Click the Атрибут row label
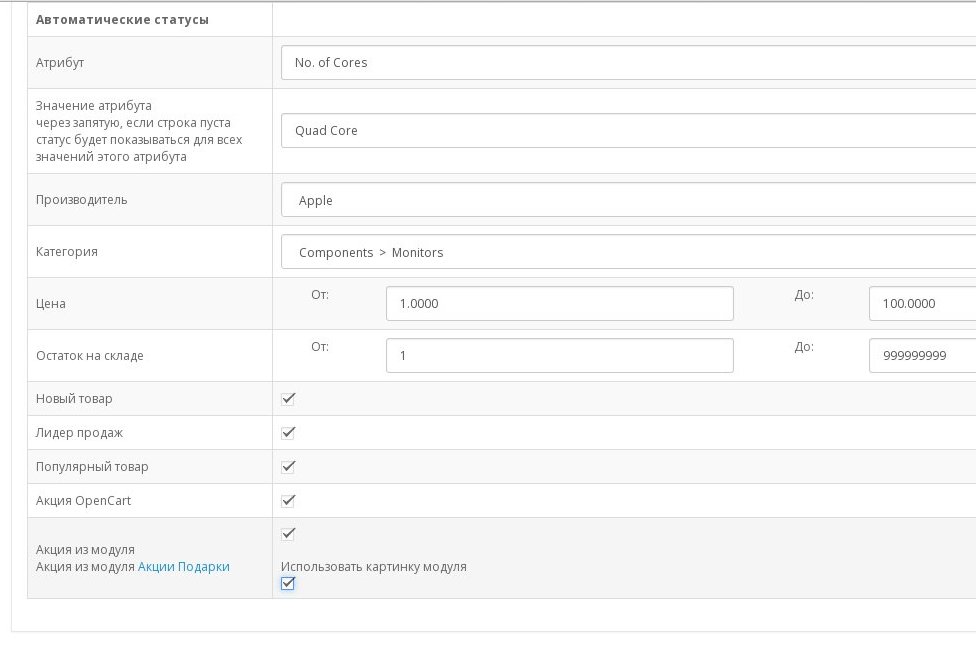 (60, 62)
